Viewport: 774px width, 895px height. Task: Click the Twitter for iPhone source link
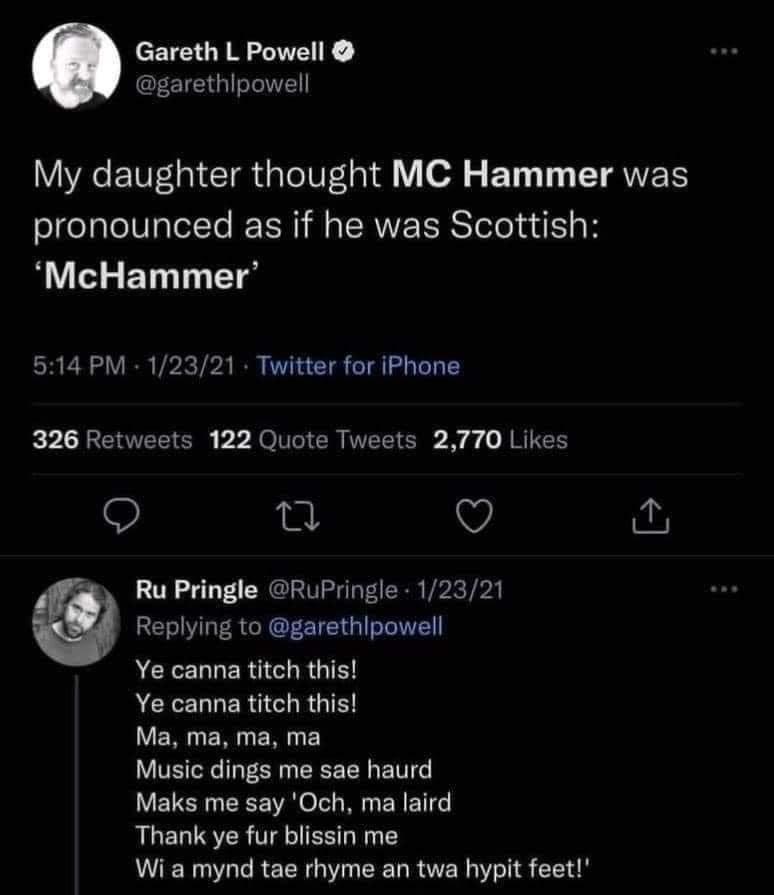click(359, 366)
